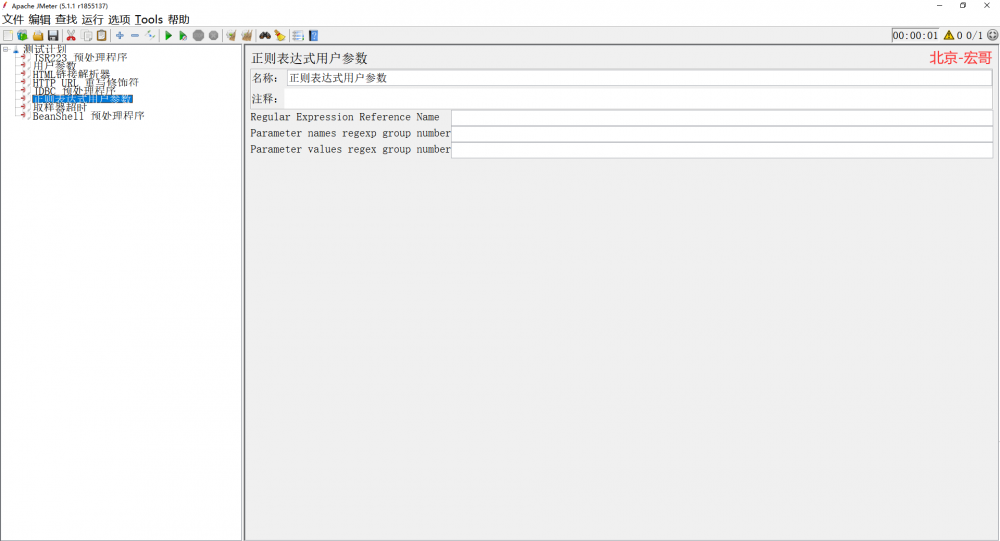Open the Templates icon in toolbar

[x=22, y=36]
